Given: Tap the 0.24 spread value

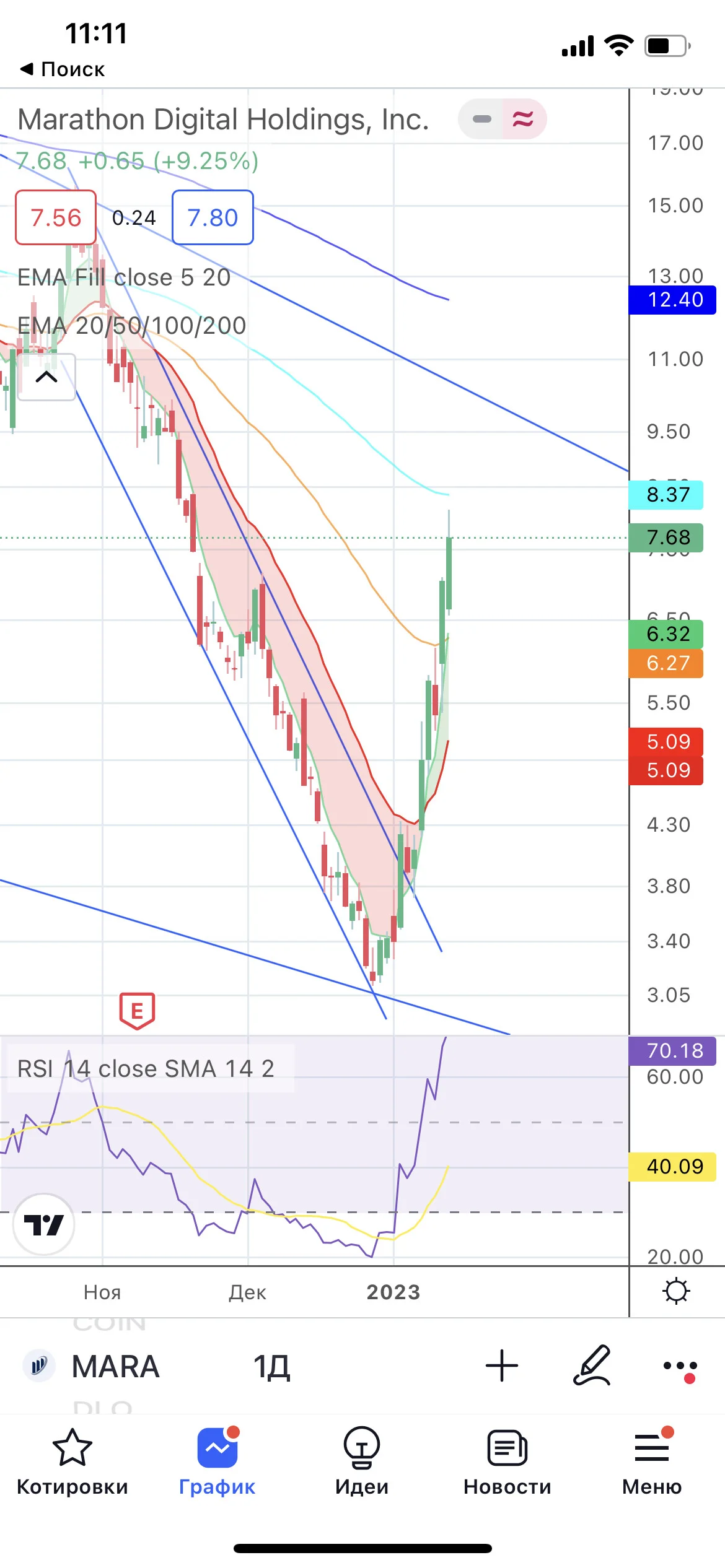Looking at the screenshot, I should pyautogui.click(x=134, y=218).
